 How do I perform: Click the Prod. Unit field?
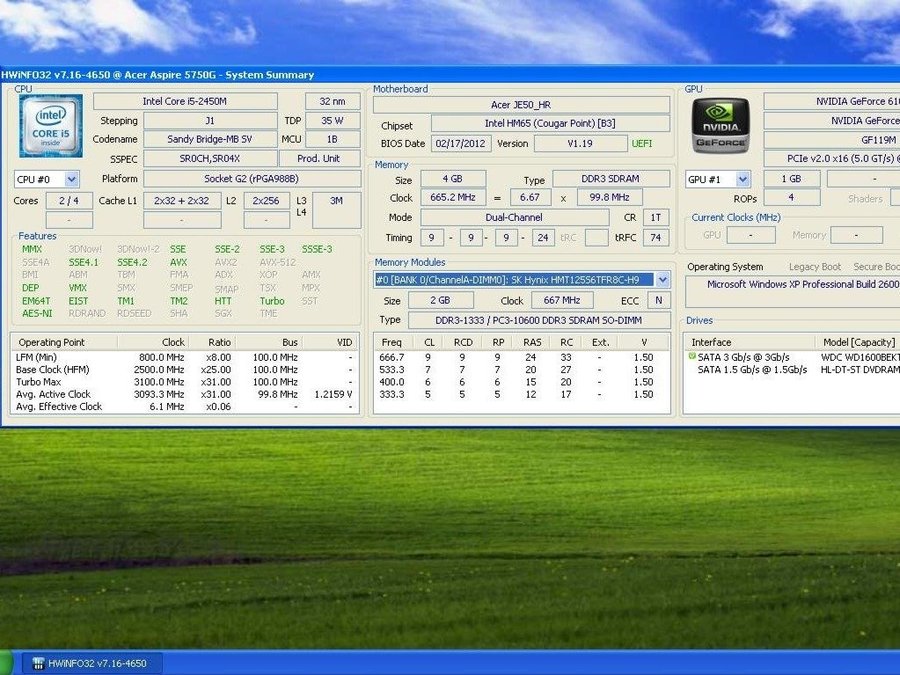click(319, 158)
